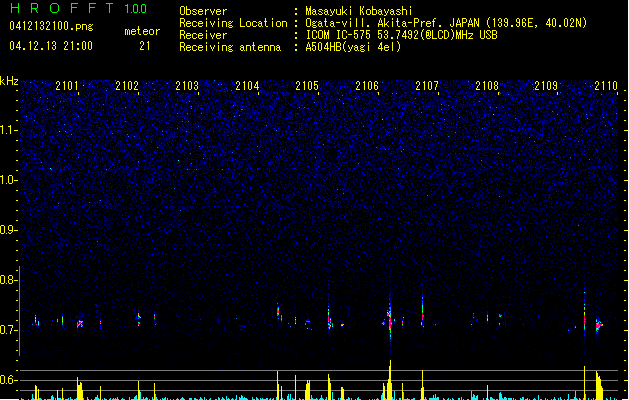Viewport: 629px width, 400px height.
Task: Click the Receiving Location label
Action: click(x=233, y=23)
